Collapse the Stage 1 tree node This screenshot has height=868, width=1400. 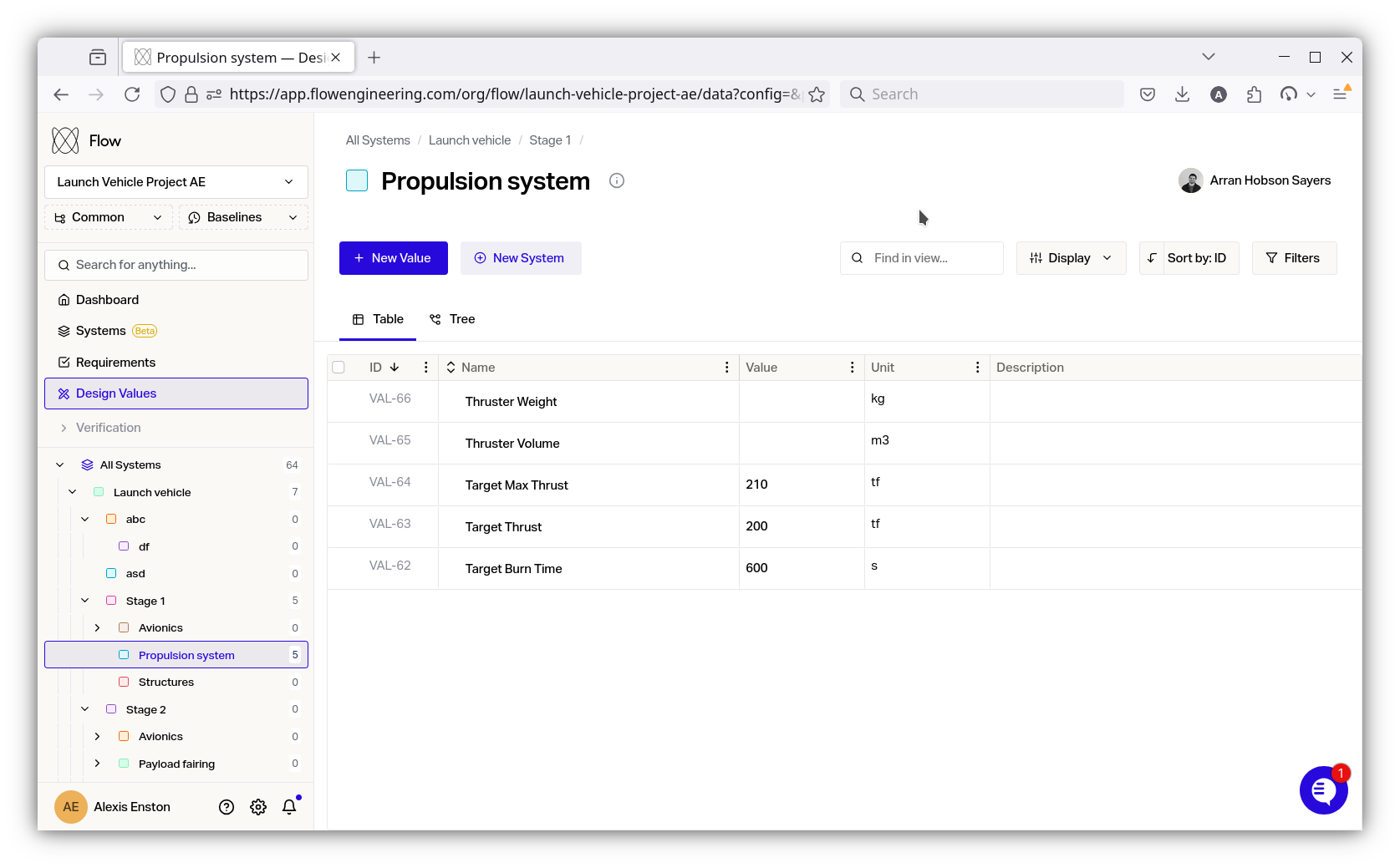click(x=85, y=601)
